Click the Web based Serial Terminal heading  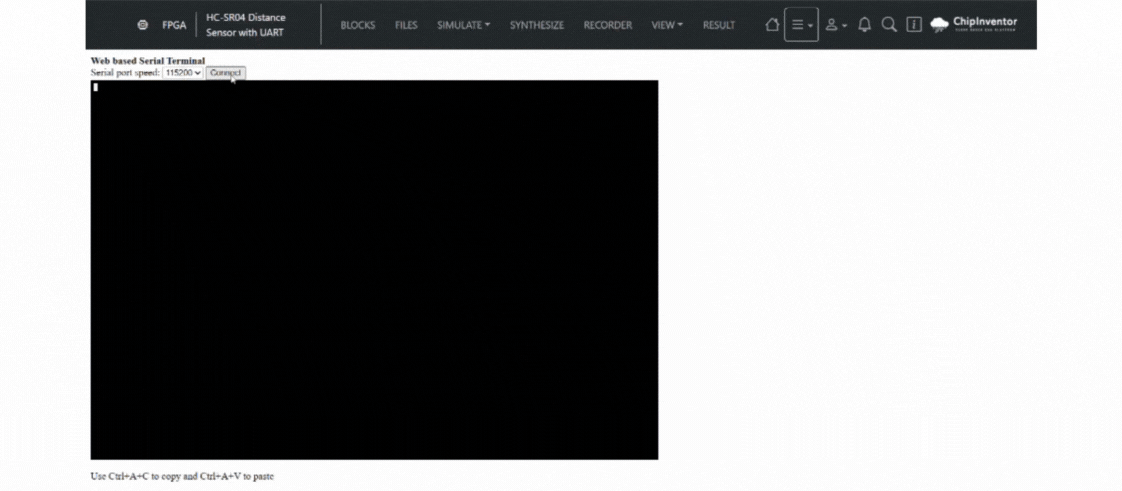tap(147, 61)
